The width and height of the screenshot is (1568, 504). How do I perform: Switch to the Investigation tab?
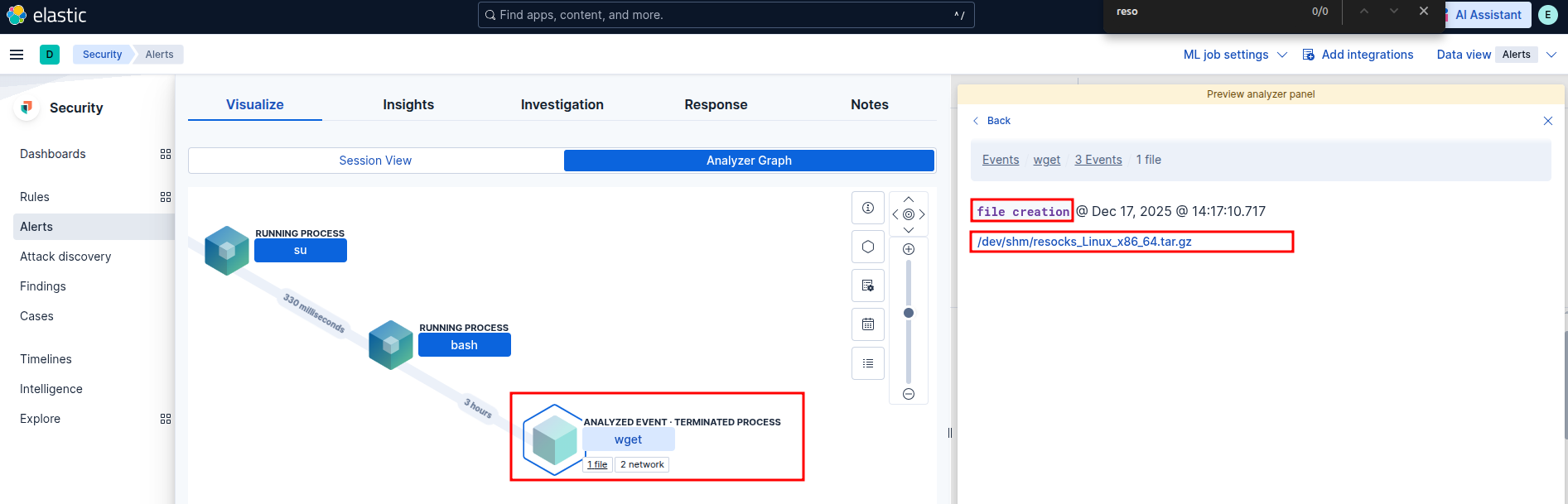point(562,104)
